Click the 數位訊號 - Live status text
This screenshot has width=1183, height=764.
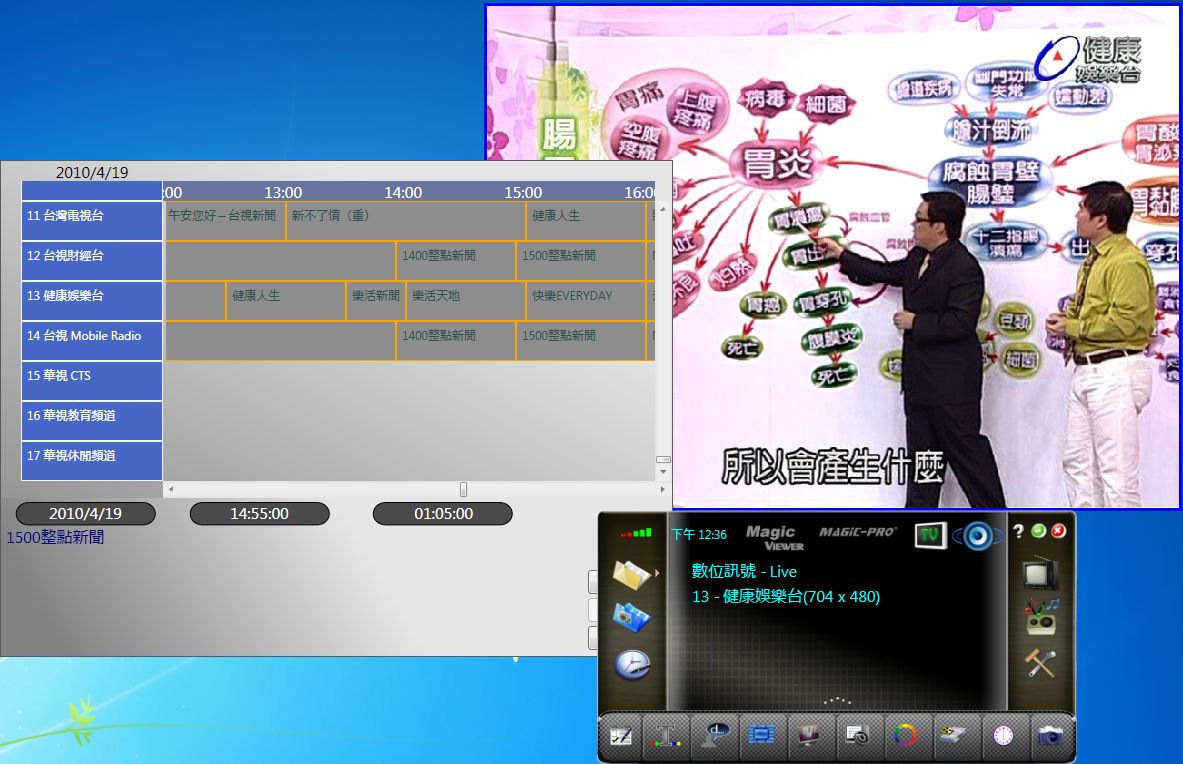pos(744,571)
